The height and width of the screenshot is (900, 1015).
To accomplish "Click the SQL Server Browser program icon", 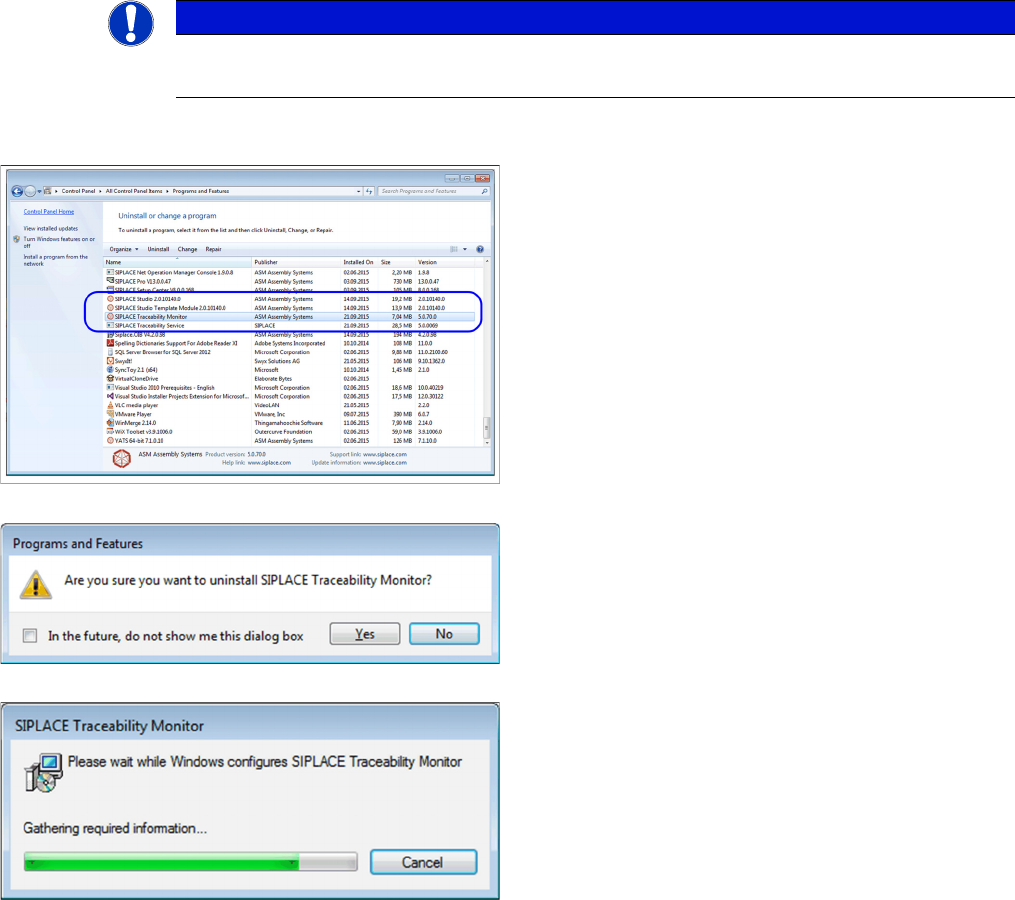I will tap(110, 352).
